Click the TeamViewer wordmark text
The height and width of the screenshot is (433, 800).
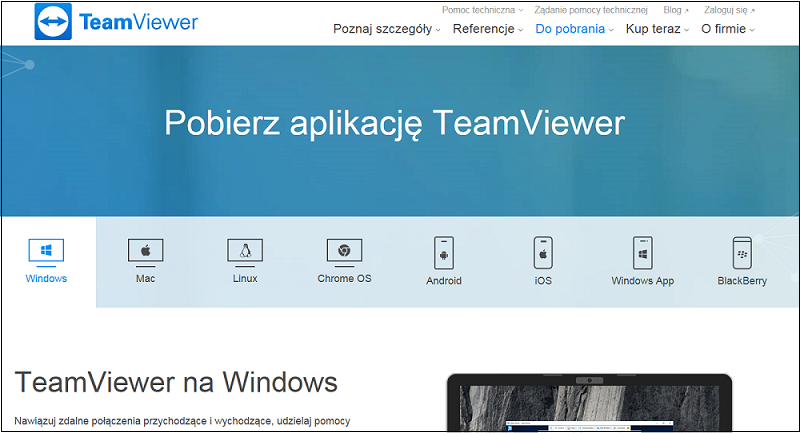138,22
